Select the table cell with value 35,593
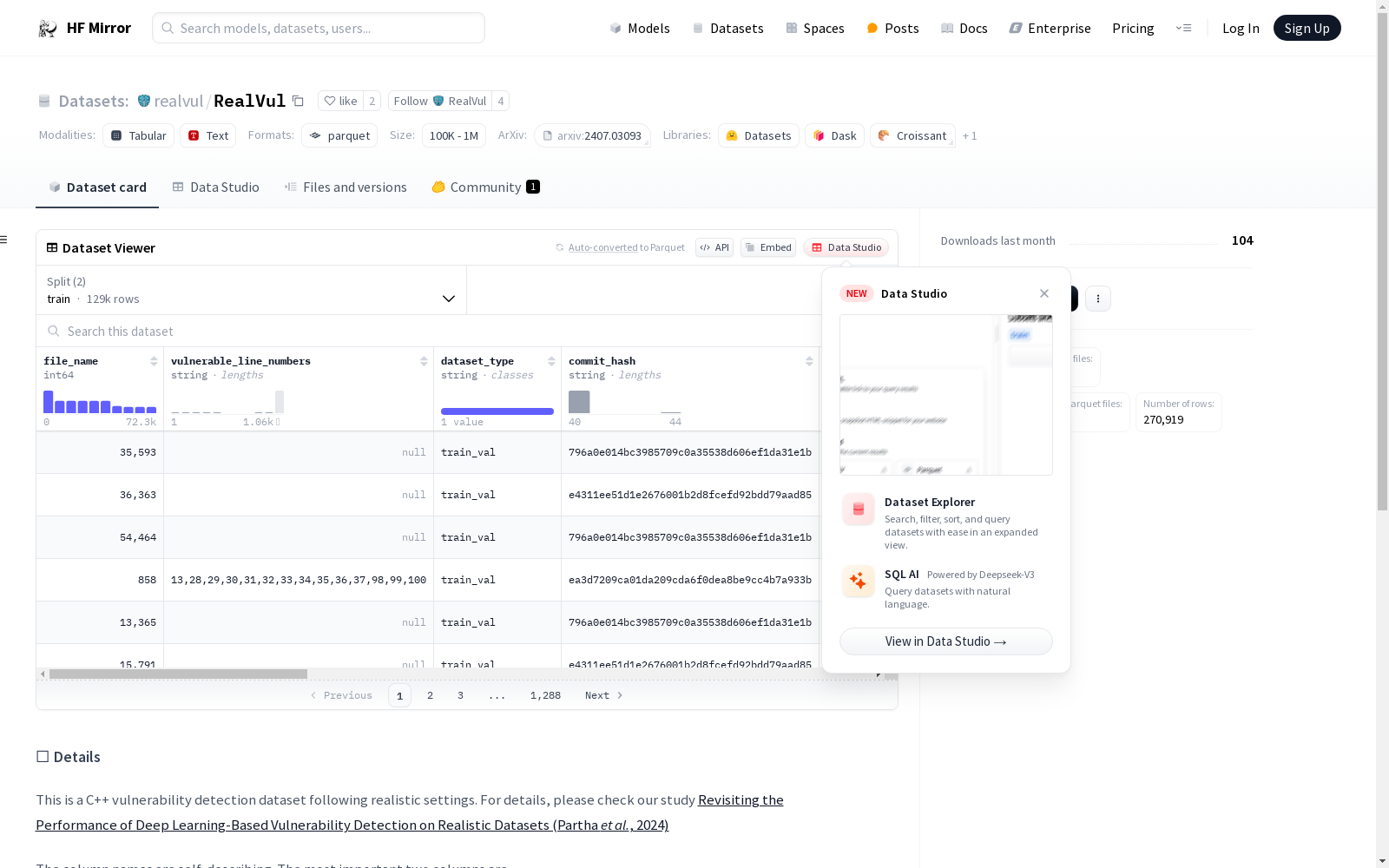 [x=100, y=452]
